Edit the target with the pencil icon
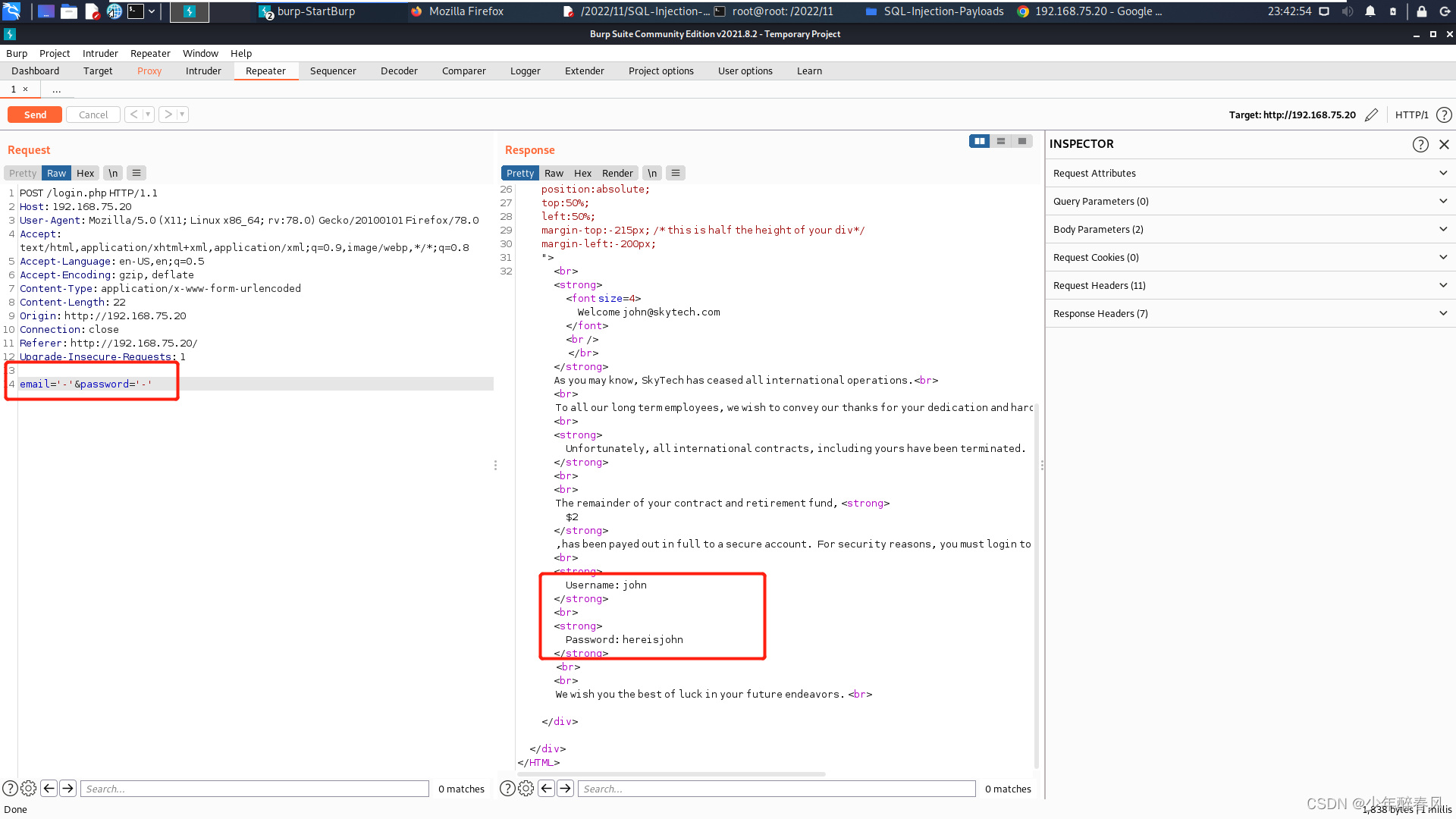The height and width of the screenshot is (819, 1456). point(1371,115)
